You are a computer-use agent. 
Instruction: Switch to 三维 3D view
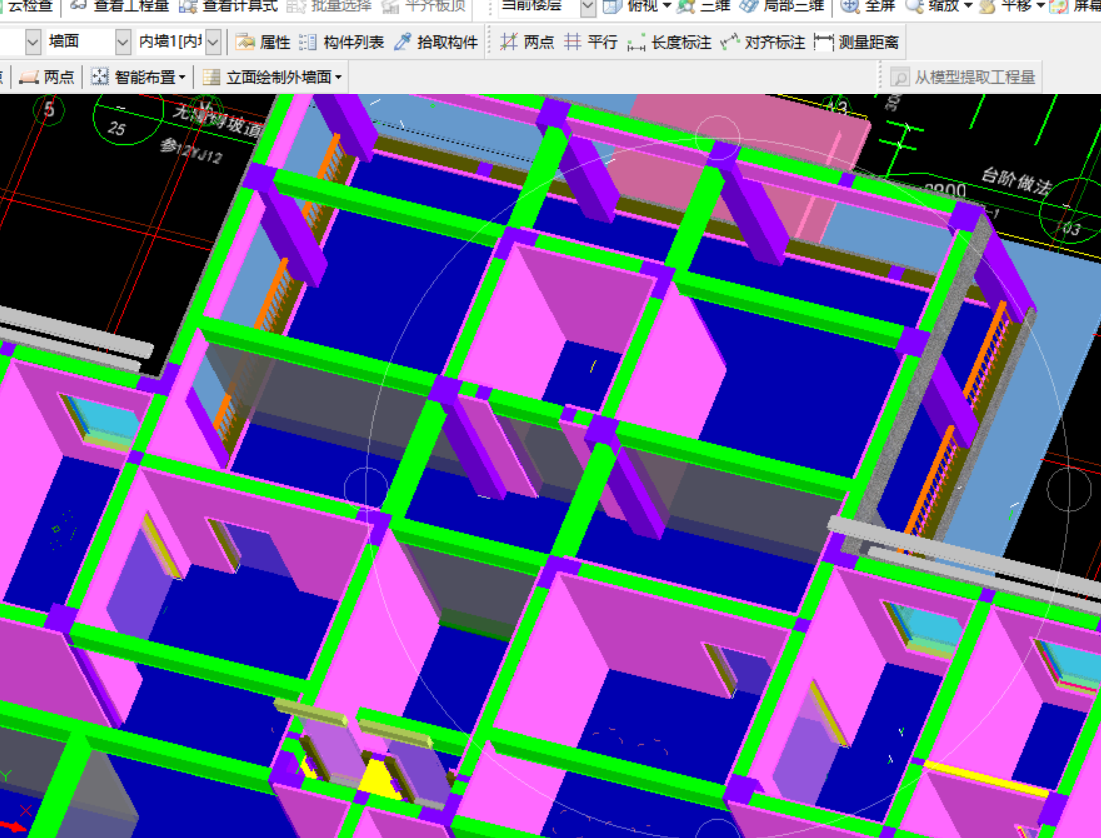tap(704, 6)
